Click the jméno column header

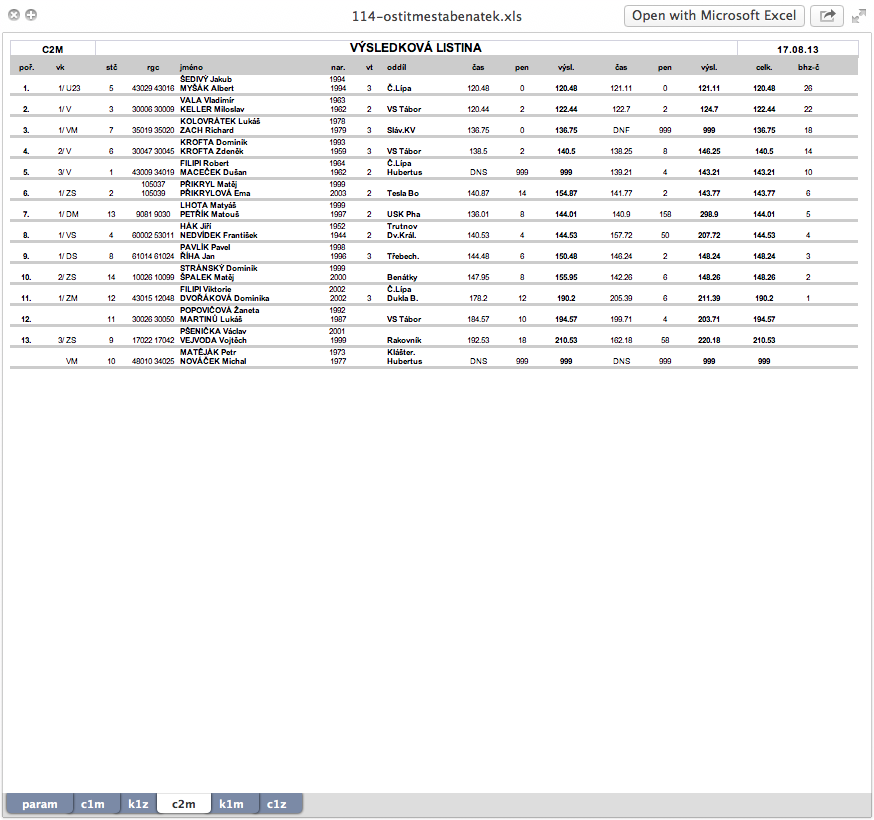(191, 67)
